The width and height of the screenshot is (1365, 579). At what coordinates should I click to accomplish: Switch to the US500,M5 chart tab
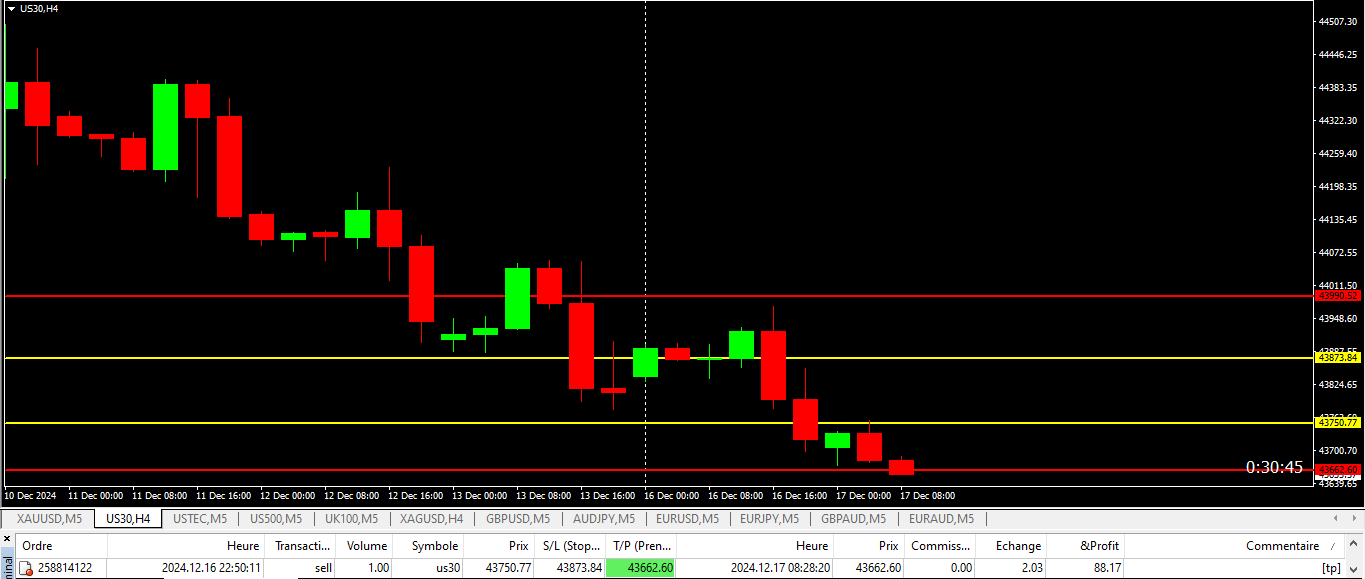tap(275, 518)
